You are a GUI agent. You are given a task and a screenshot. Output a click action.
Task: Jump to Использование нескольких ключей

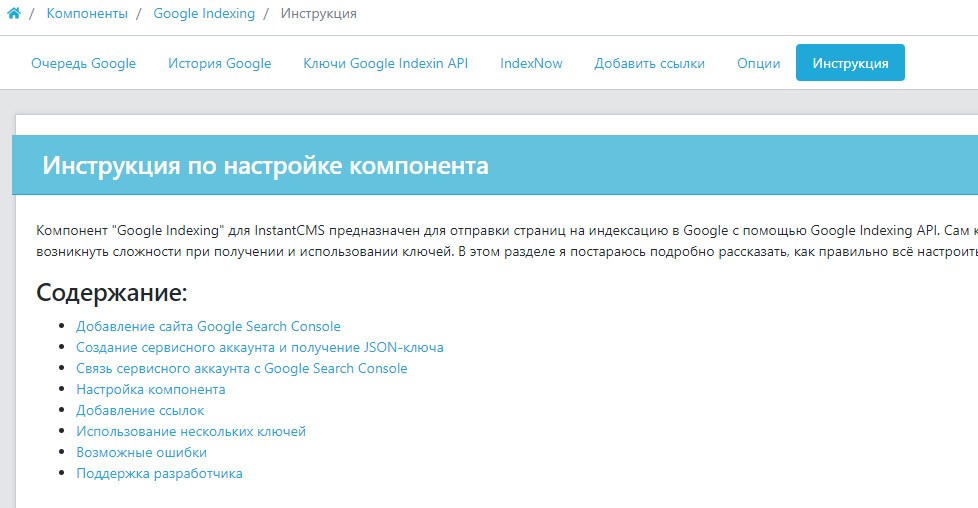point(191,431)
